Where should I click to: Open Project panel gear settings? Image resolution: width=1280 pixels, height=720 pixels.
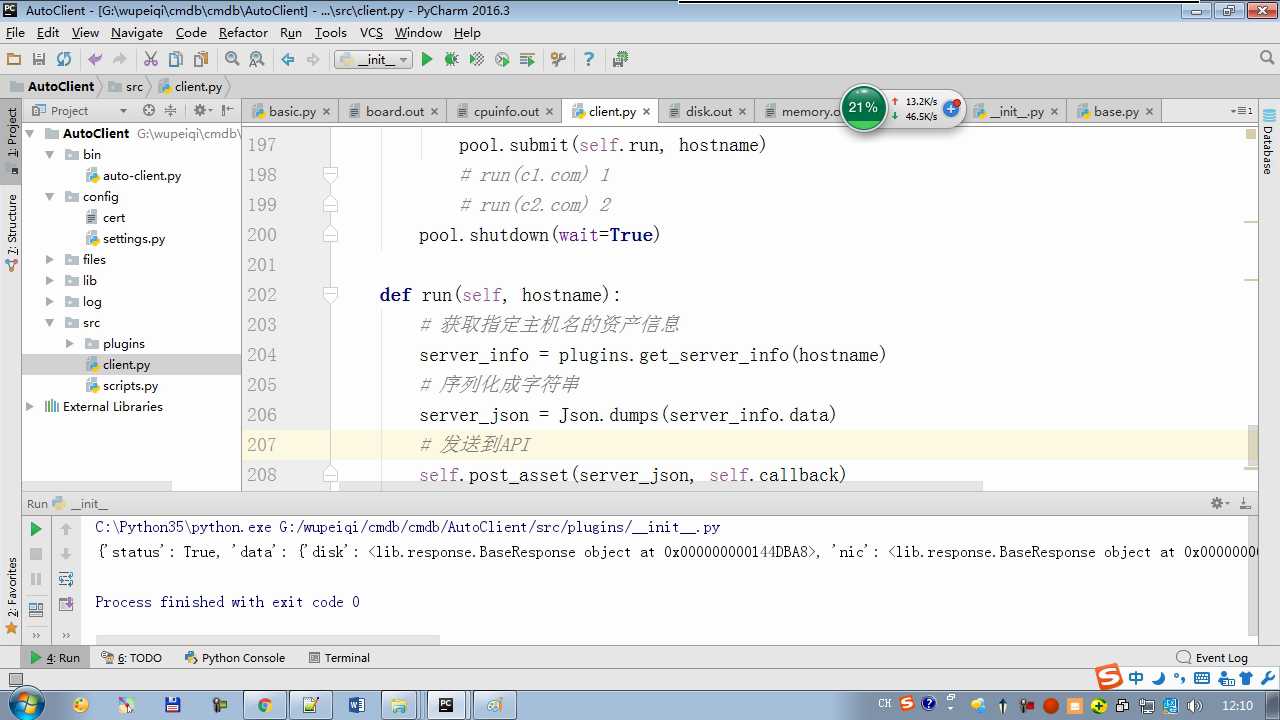point(200,110)
